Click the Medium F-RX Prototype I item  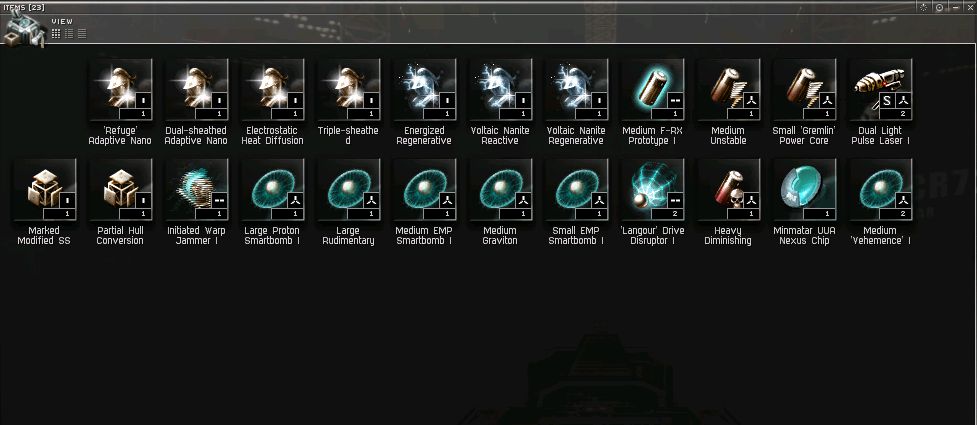(652, 89)
